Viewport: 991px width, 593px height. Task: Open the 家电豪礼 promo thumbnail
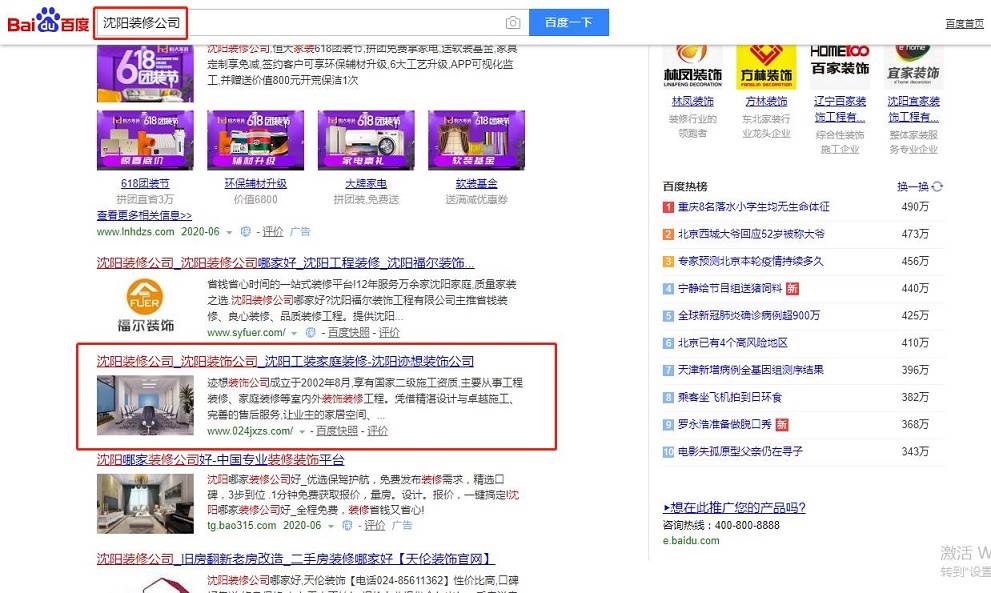point(366,140)
